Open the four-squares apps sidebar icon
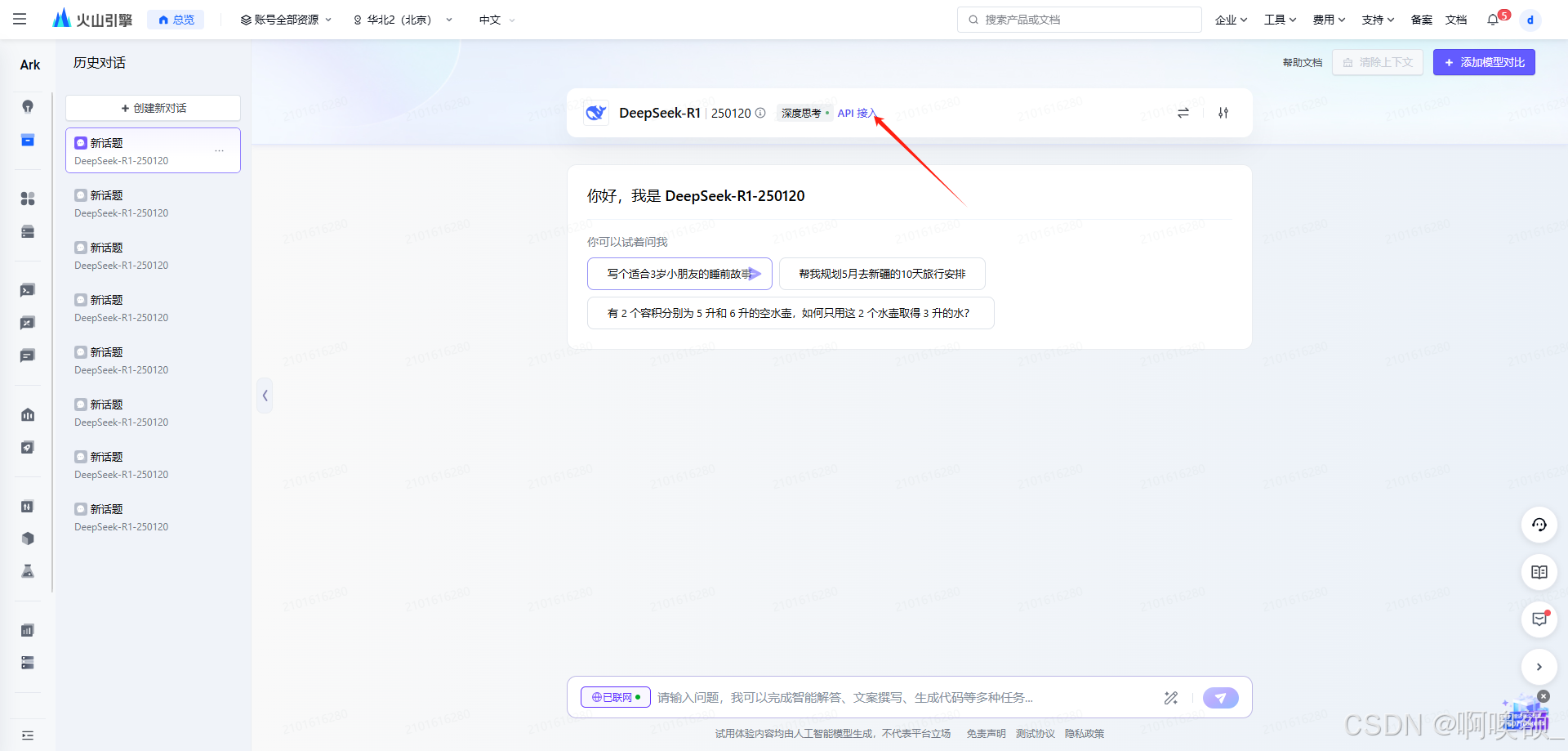1568x751 pixels. [x=28, y=199]
